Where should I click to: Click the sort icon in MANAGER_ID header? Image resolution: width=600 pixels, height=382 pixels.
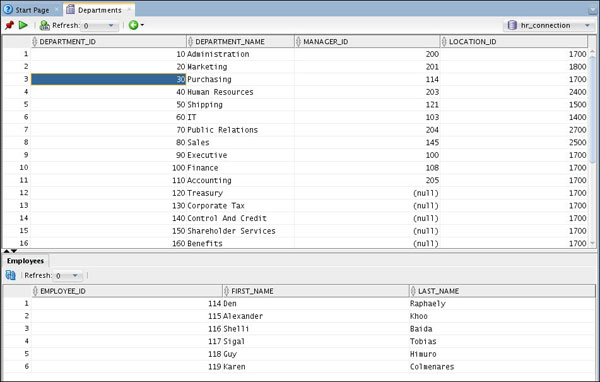pos(298,41)
